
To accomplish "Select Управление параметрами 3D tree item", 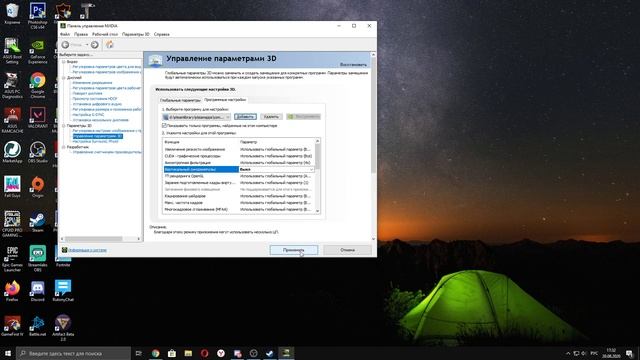I will pyautogui.click(x=98, y=136).
